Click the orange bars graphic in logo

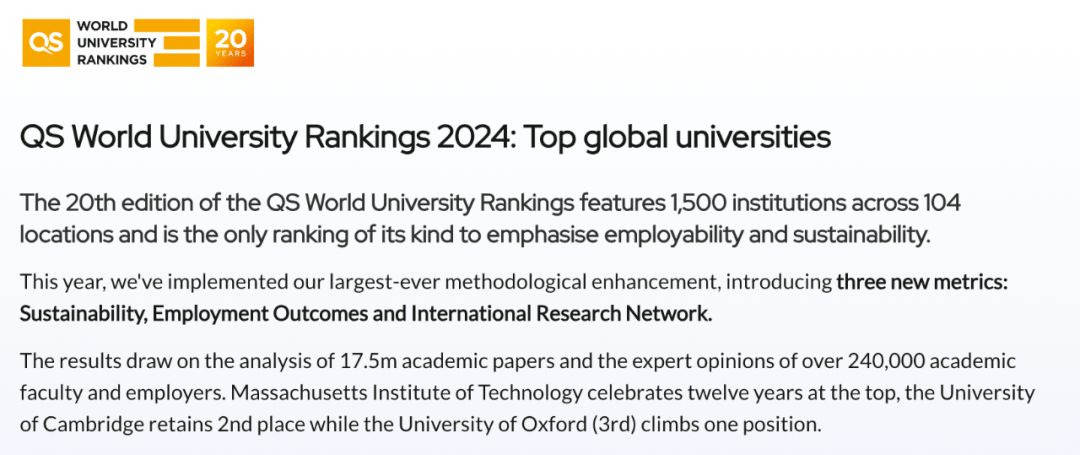click(x=181, y=42)
